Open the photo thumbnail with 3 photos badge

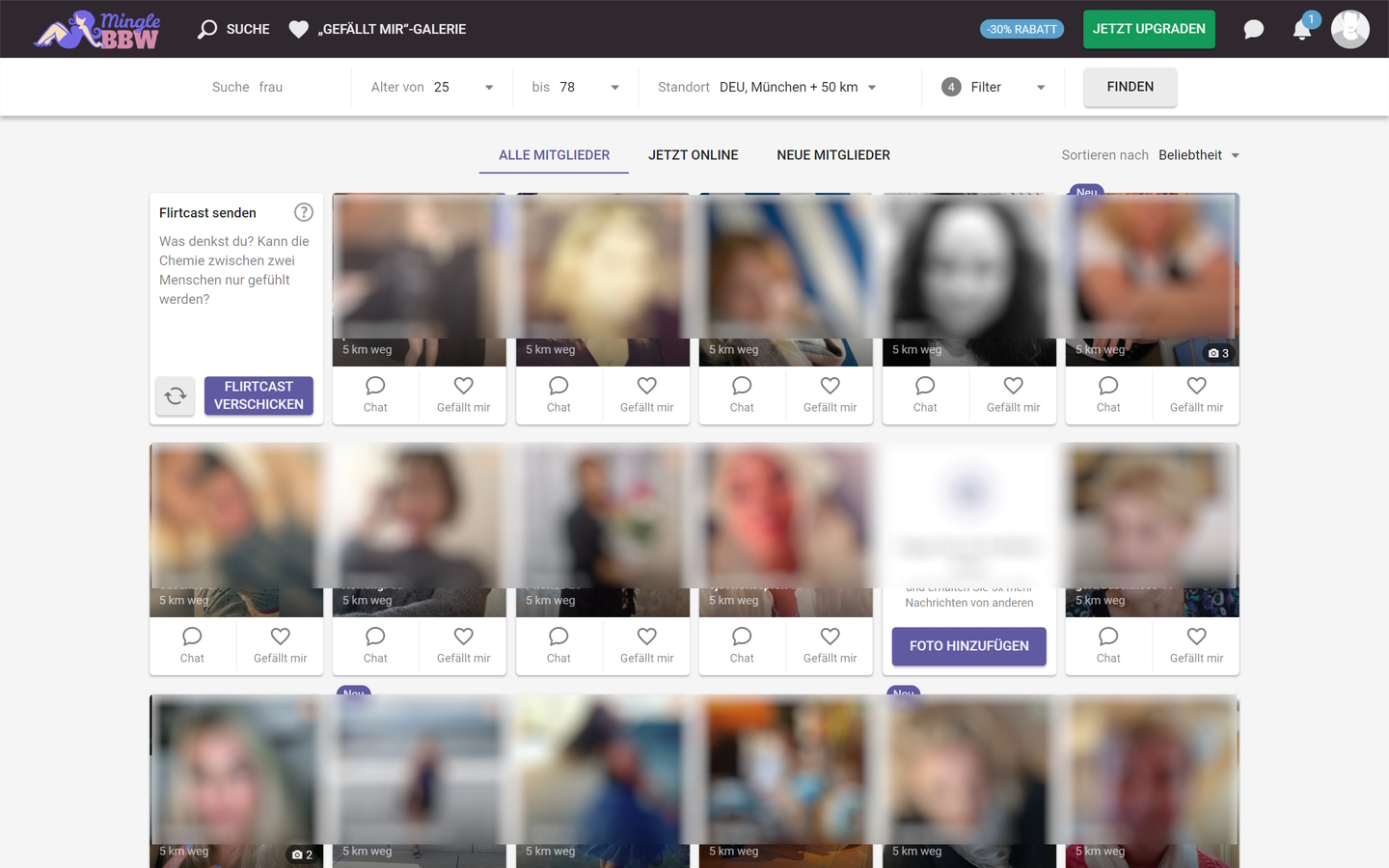pyautogui.click(x=1152, y=280)
